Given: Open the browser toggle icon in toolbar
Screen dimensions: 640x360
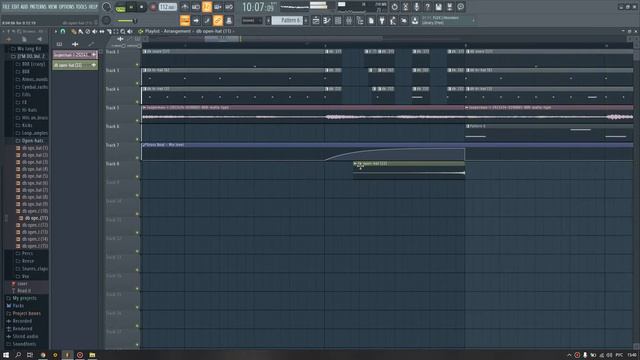Looking at the screenshot, I should [360, 20].
